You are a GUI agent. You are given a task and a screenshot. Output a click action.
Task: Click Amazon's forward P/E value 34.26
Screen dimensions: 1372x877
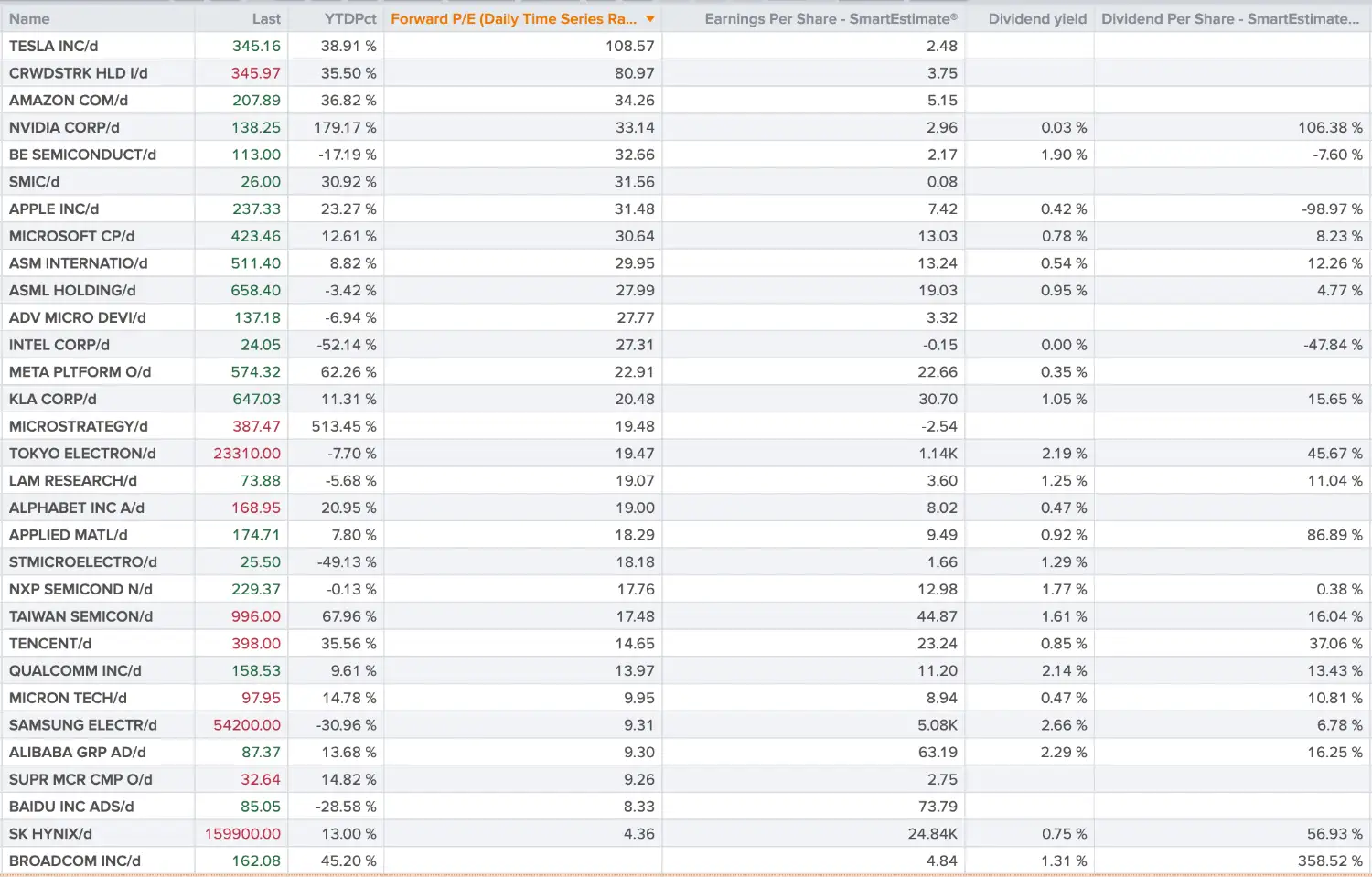coord(635,101)
